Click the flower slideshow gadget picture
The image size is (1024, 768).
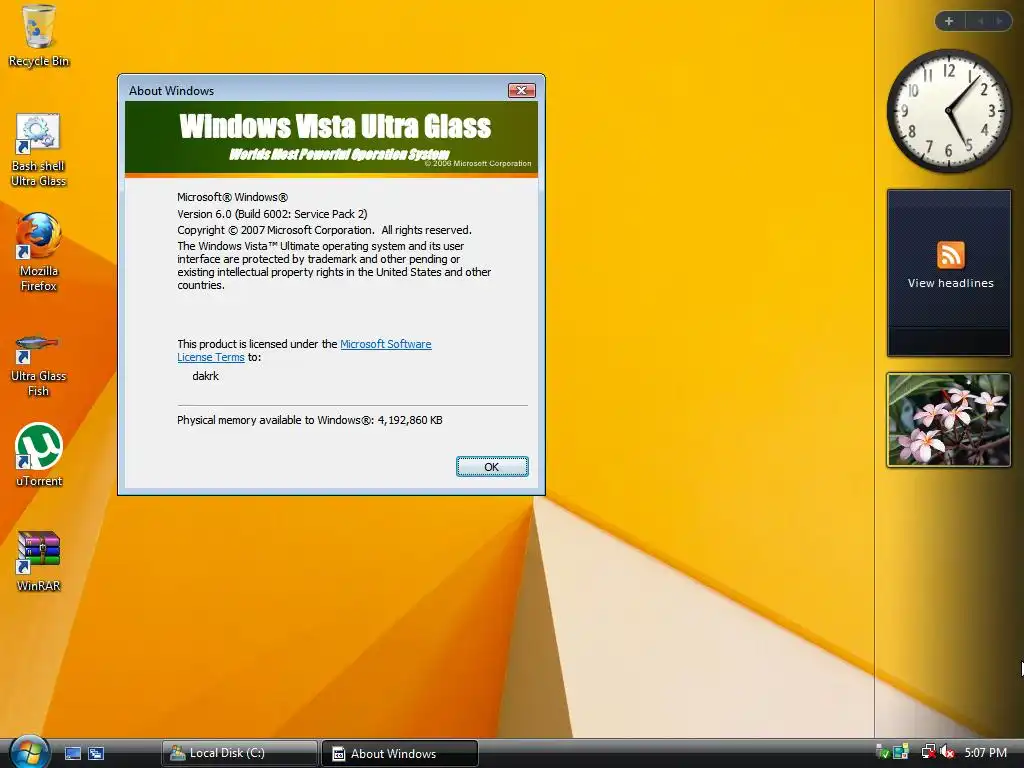(x=948, y=420)
